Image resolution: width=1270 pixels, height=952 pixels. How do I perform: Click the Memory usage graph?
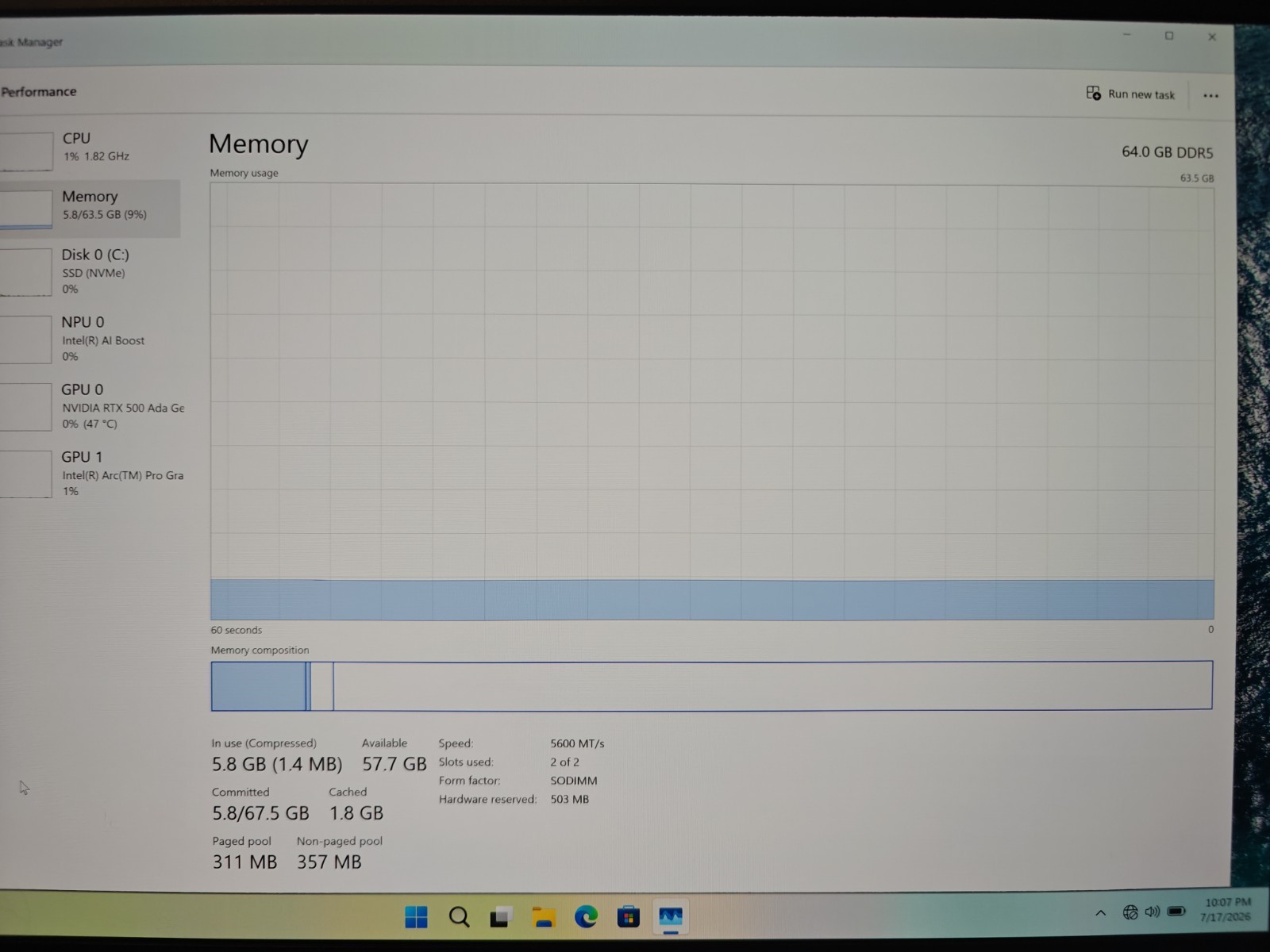click(x=712, y=401)
